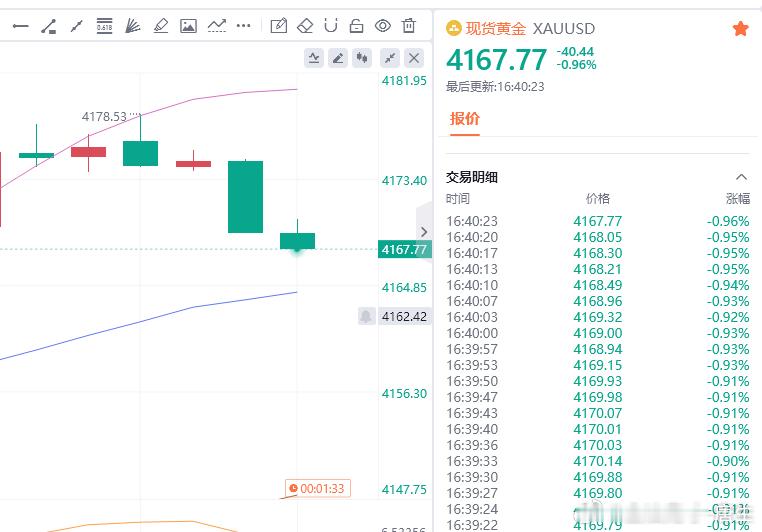
Task: Select the Gann fan lines tool
Action: 132,25
